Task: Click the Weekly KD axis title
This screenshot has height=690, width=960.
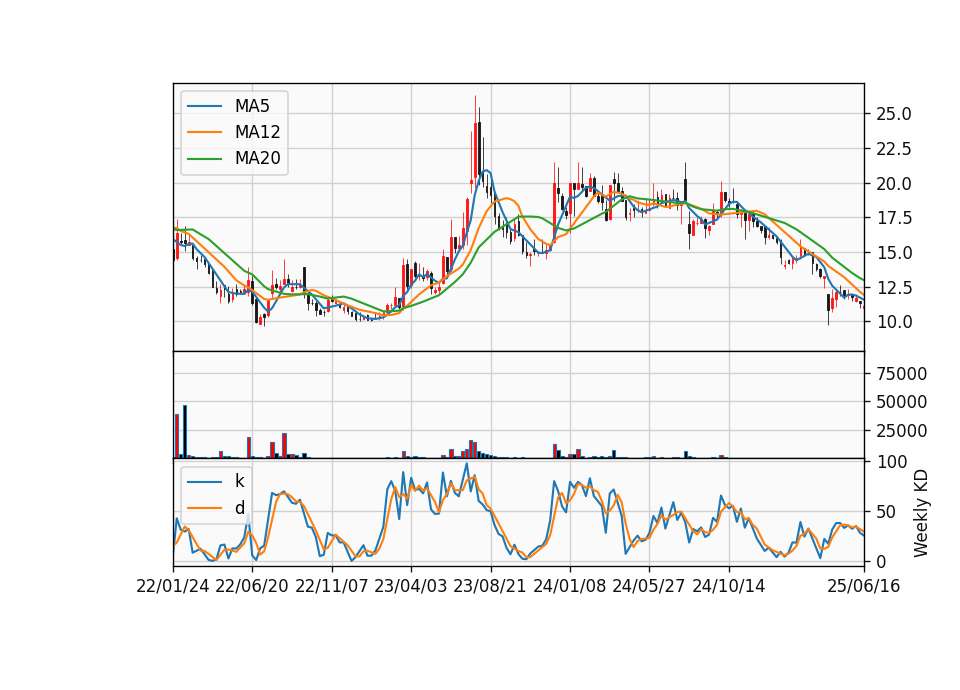Action: pyautogui.click(x=921, y=513)
